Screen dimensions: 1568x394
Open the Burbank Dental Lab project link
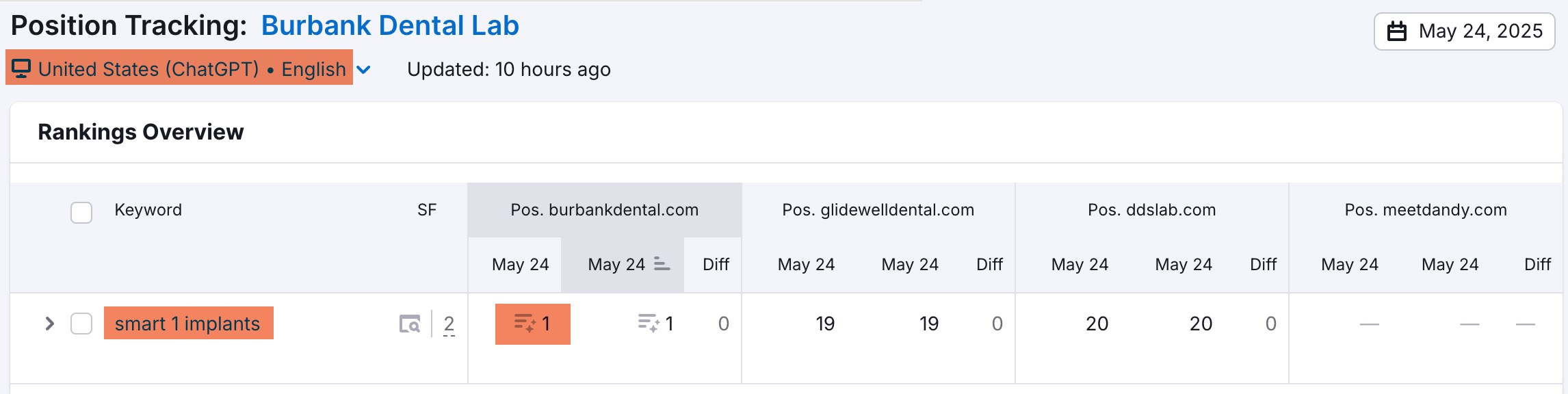coord(390,26)
